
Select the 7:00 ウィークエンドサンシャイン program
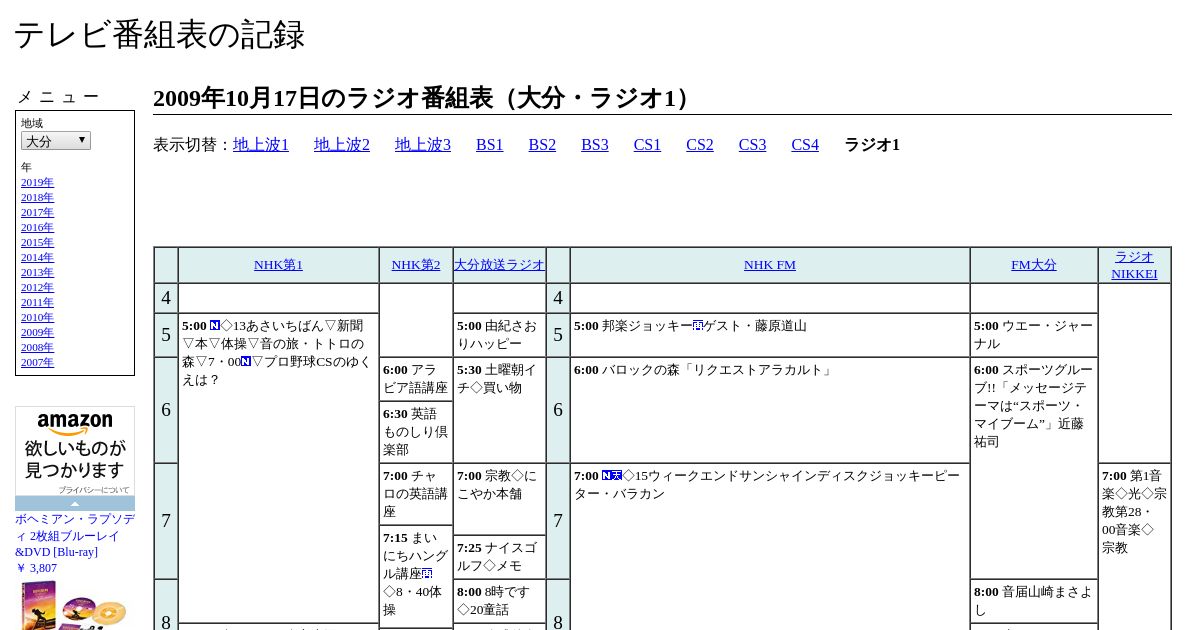coord(770,547)
